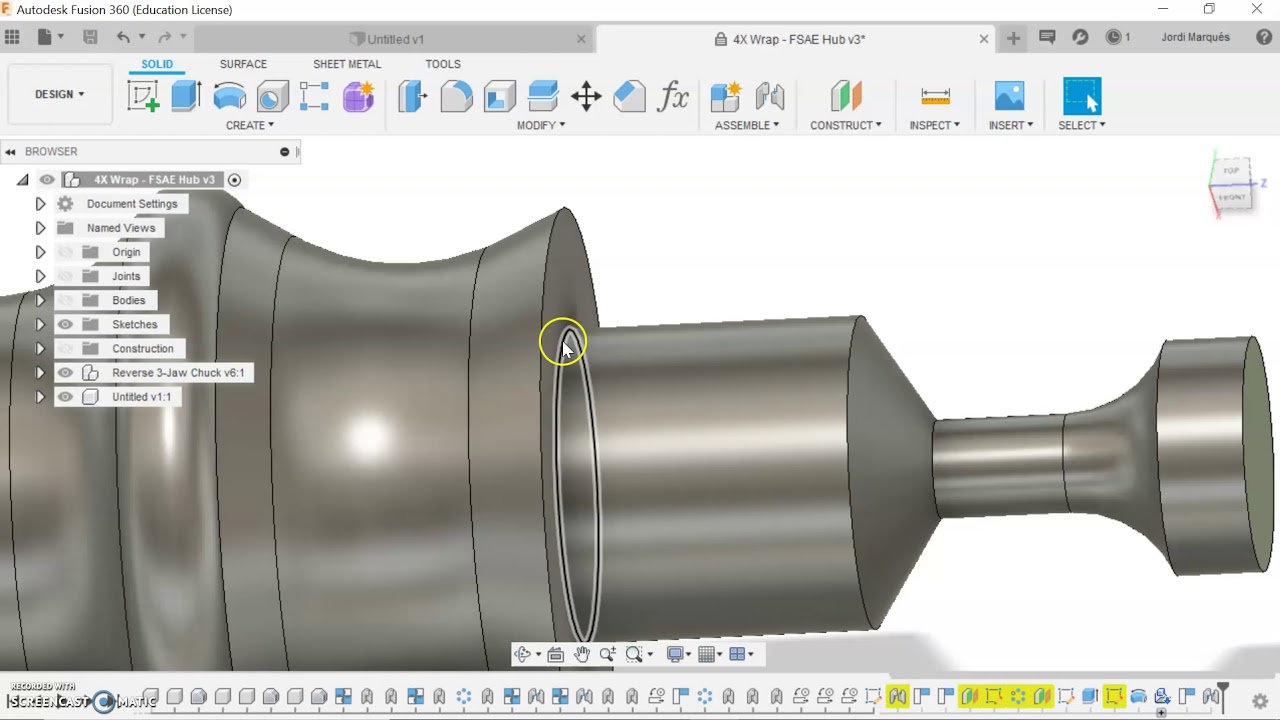This screenshot has width=1280, height=720.
Task: Open the CONSTRUCT dropdown menu
Action: coord(846,125)
